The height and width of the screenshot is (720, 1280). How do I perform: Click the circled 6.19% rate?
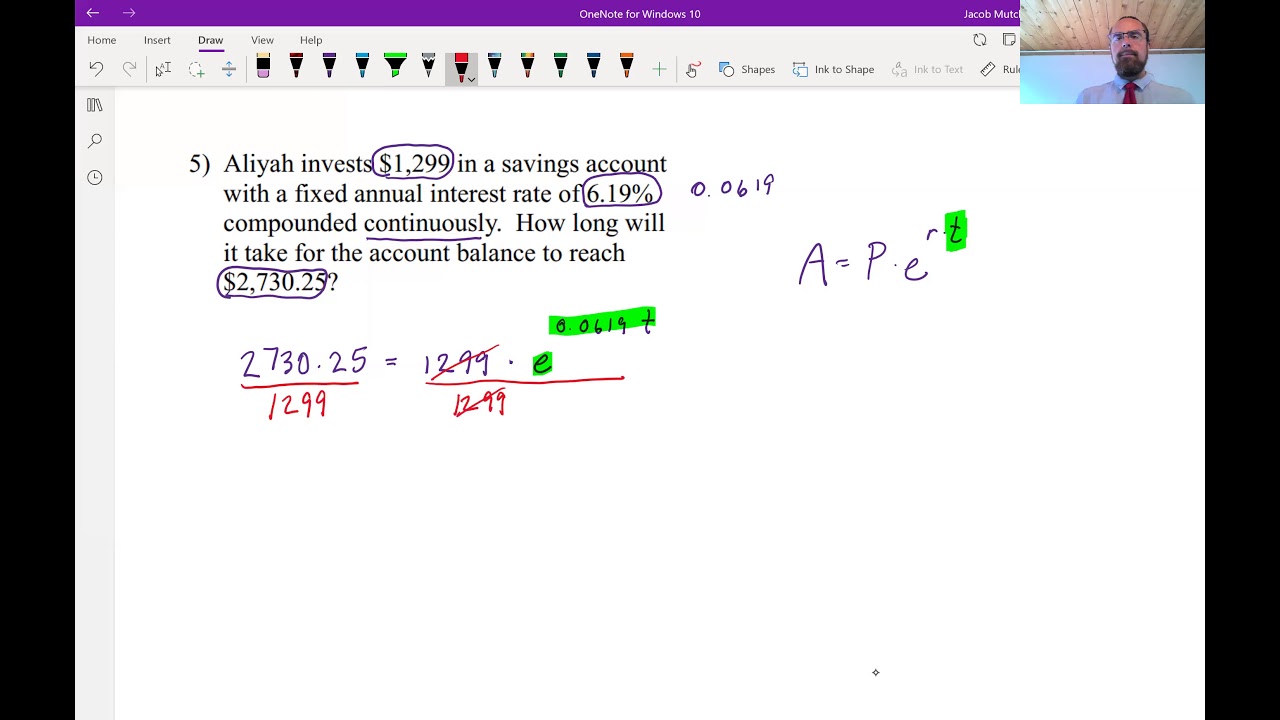point(621,193)
